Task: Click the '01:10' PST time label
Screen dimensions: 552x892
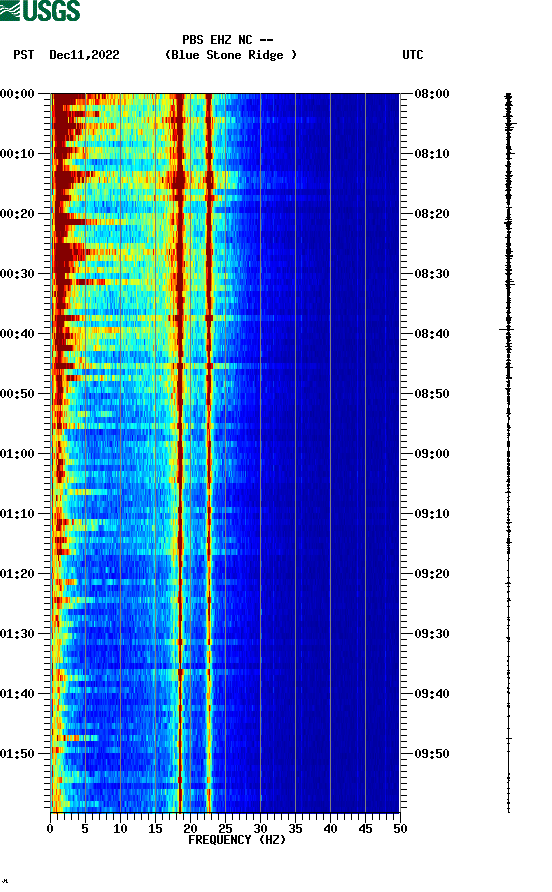Action: tap(18, 514)
